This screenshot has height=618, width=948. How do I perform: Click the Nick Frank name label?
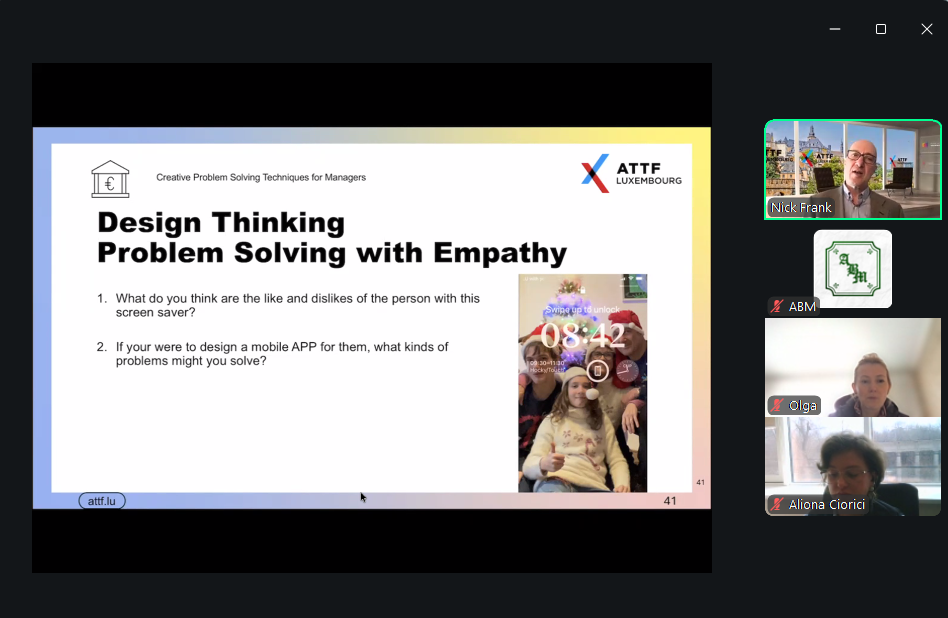click(801, 208)
